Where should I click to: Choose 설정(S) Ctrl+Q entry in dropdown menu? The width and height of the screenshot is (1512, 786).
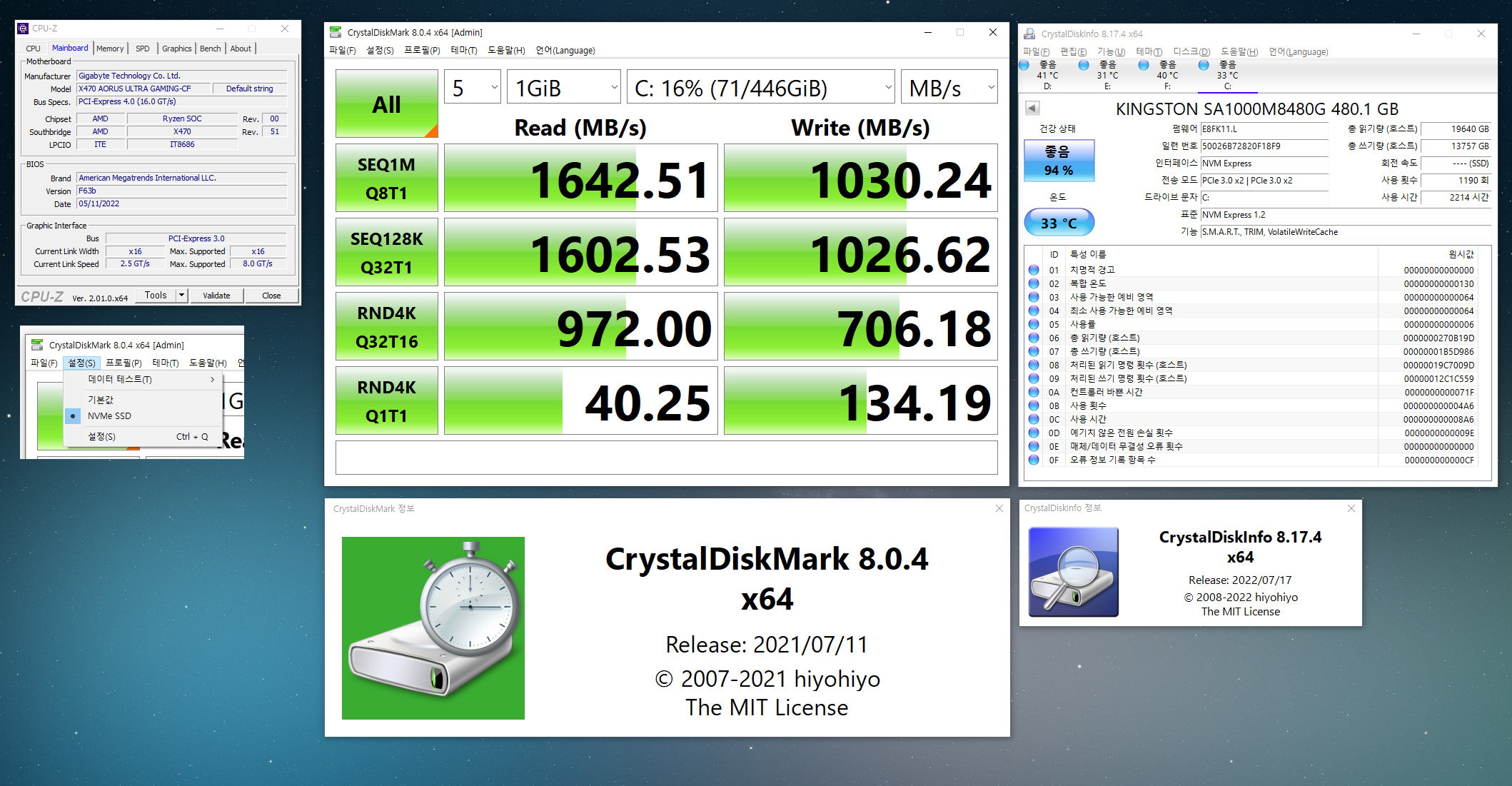[x=143, y=436]
